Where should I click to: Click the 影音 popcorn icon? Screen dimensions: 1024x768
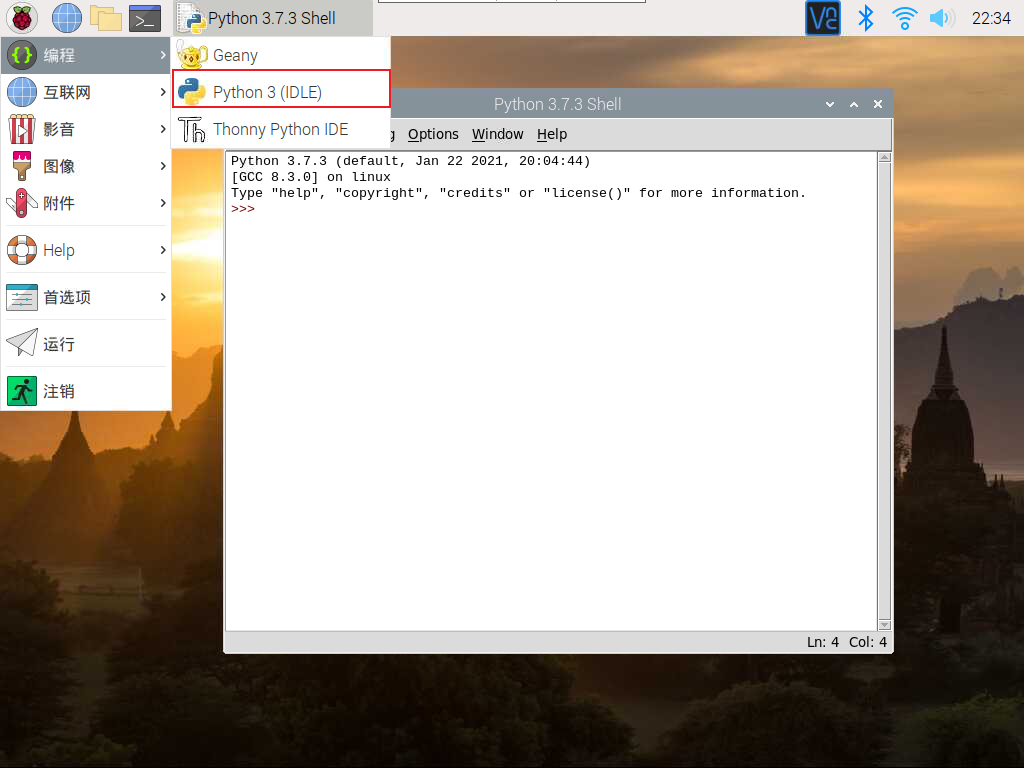click(22, 129)
